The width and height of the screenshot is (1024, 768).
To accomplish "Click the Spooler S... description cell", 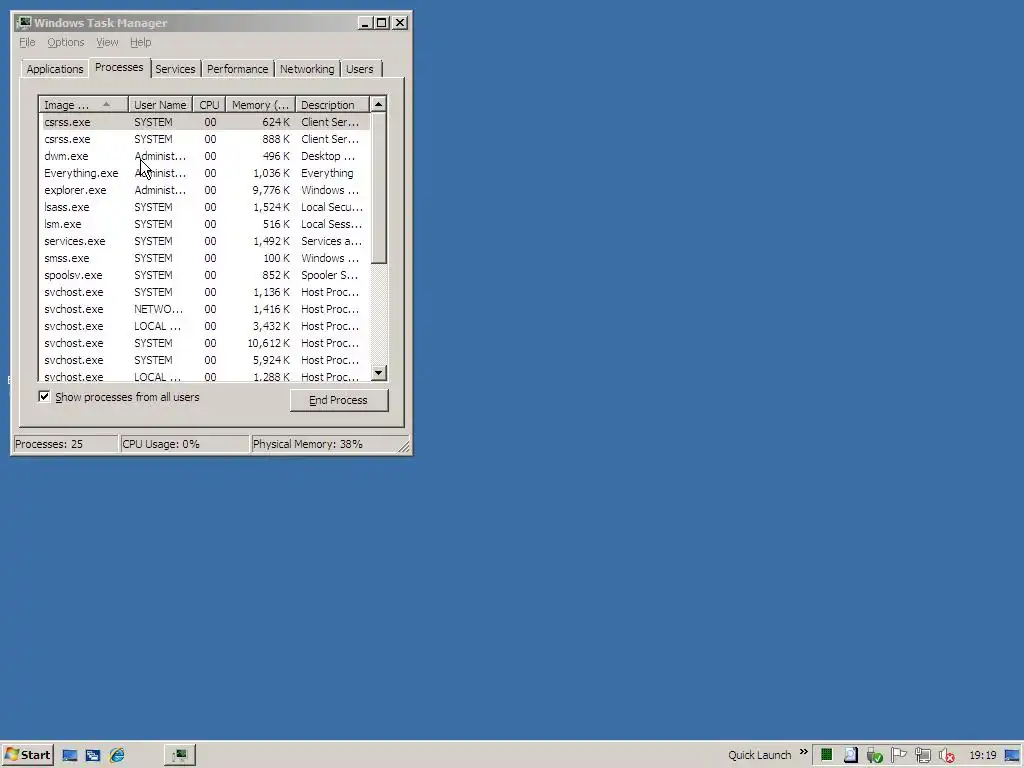I will click(x=330, y=275).
